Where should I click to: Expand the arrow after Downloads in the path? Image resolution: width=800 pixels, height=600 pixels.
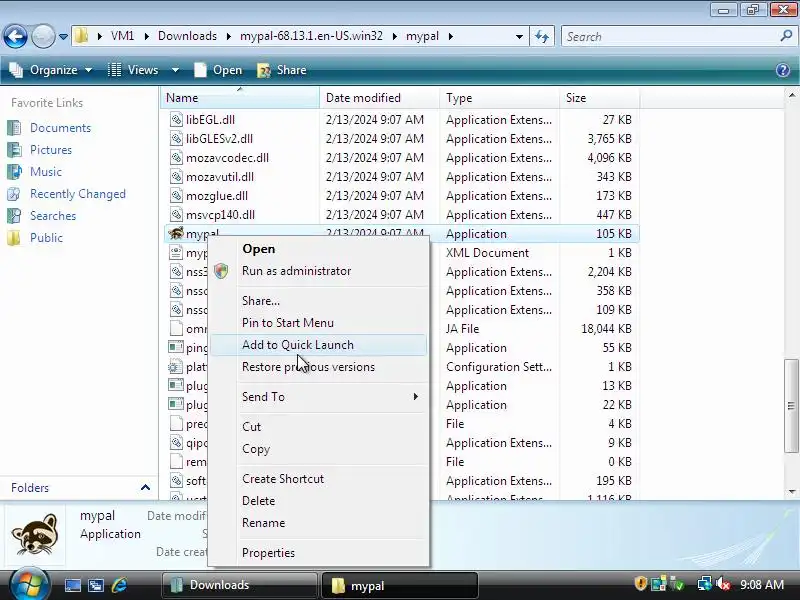point(229,36)
